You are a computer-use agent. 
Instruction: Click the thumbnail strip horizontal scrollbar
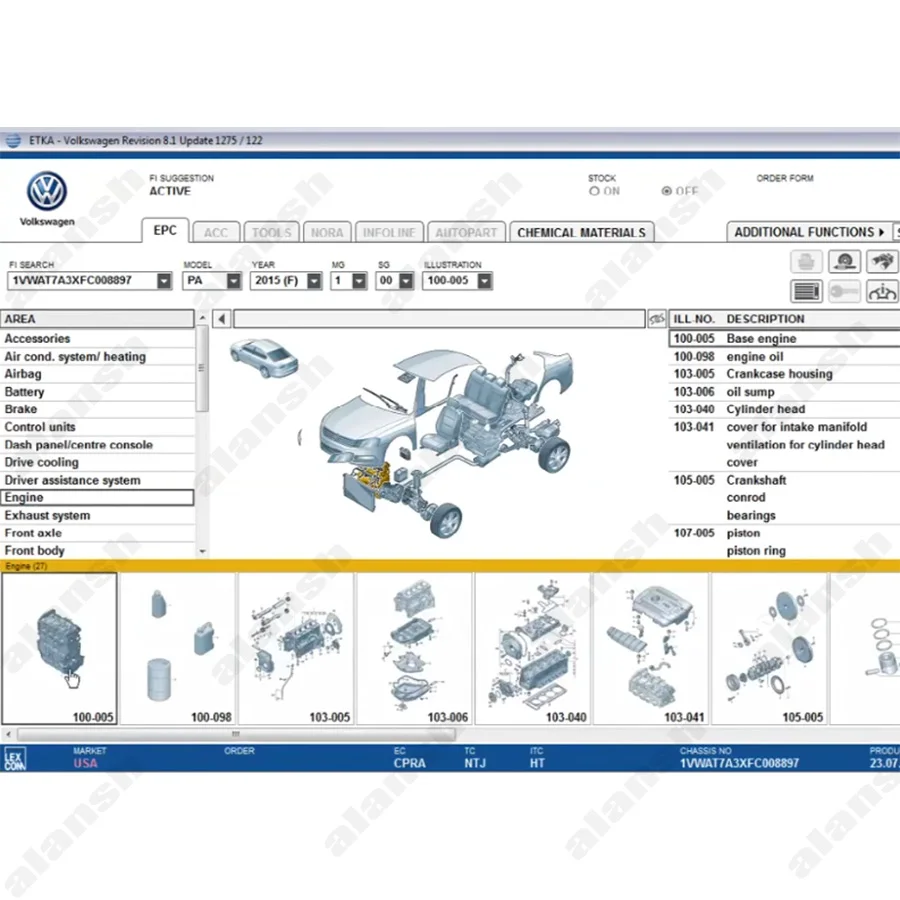pos(235,734)
